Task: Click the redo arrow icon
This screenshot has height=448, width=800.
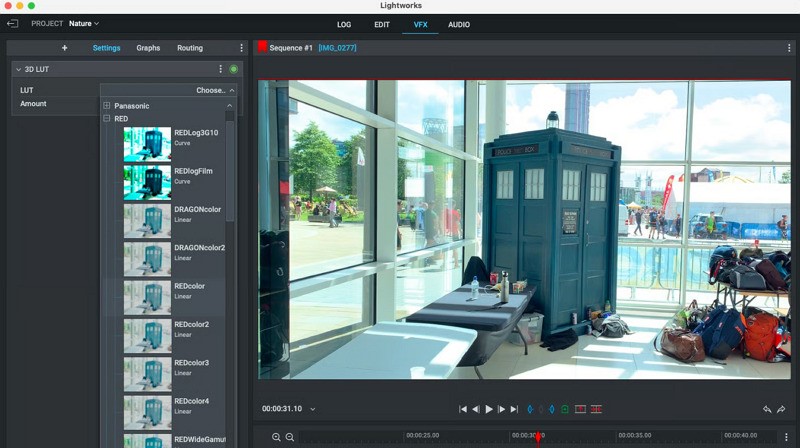Action: pos(781,409)
